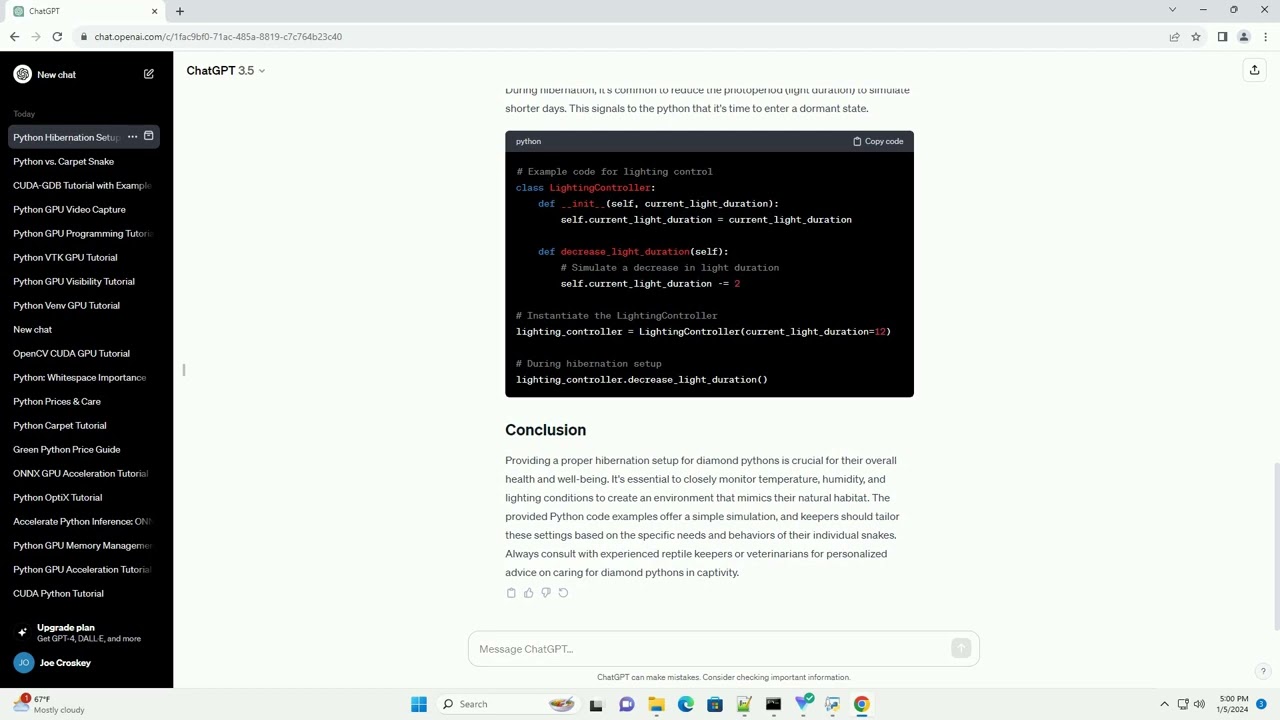Click Copy code button
Viewport: 1280px width, 720px height.
(x=878, y=141)
